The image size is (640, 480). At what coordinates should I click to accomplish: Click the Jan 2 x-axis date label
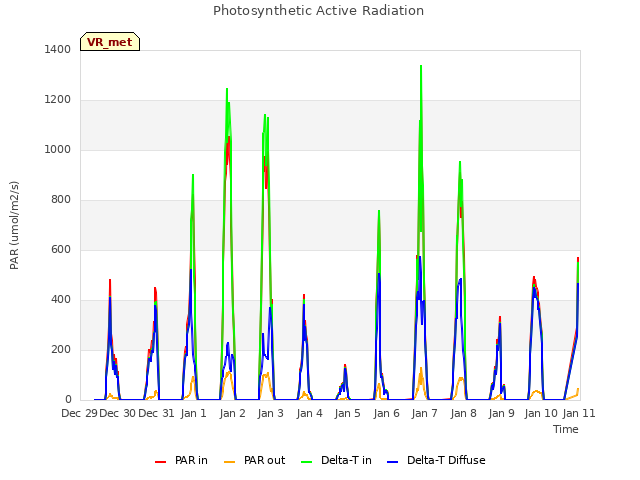(x=232, y=413)
